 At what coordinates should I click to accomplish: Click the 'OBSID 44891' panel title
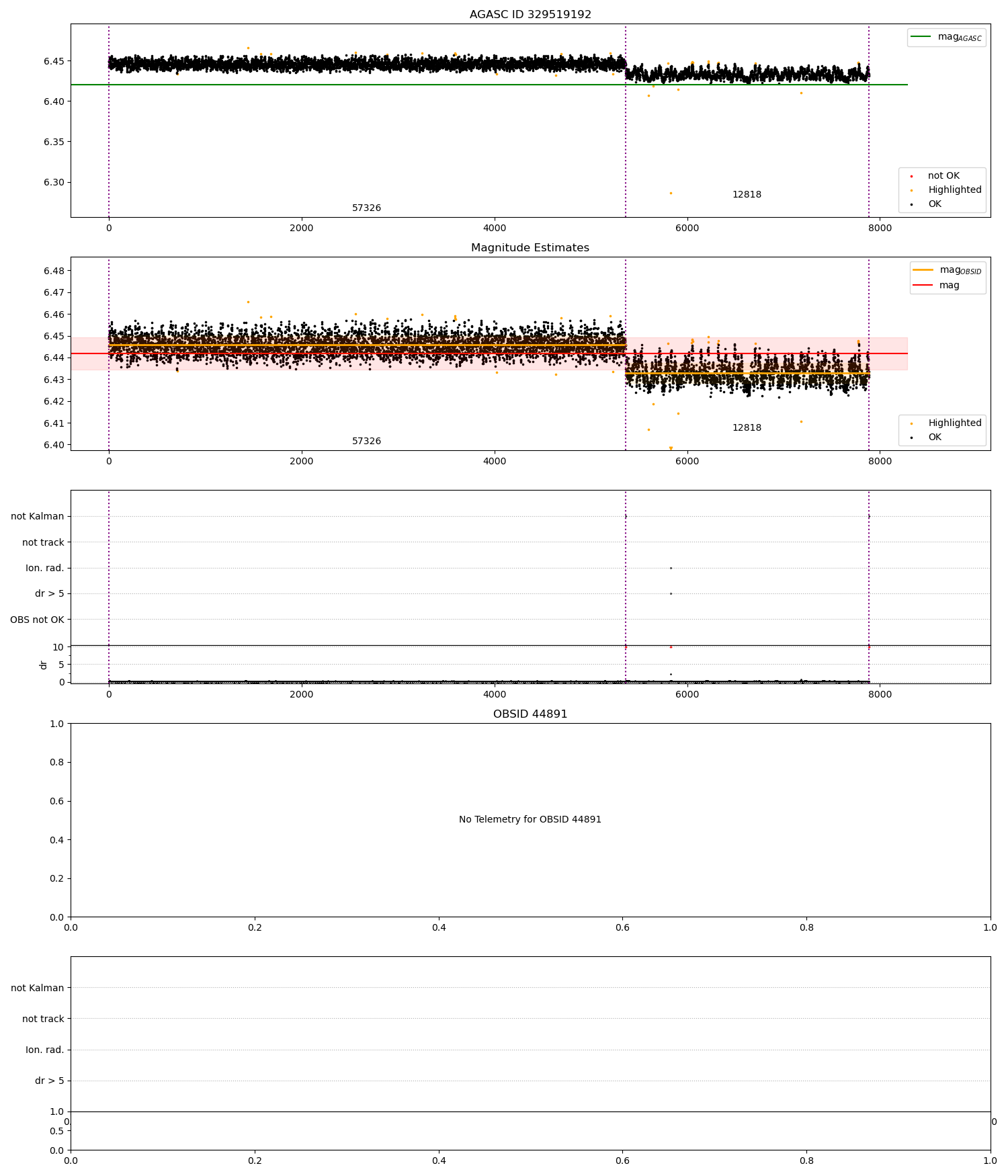[530, 714]
